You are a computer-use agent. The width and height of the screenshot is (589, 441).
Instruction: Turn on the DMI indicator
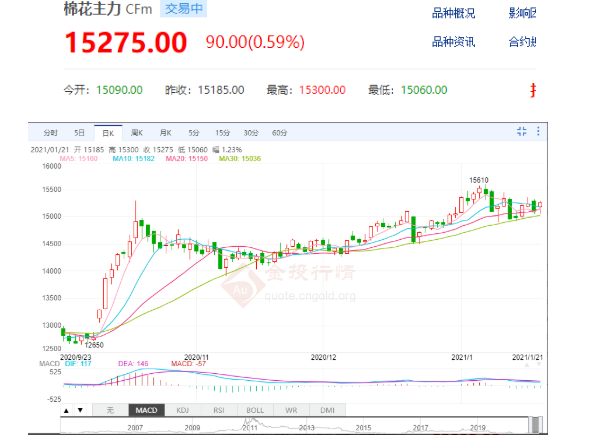pyautogui.click(x=328, y=410)
